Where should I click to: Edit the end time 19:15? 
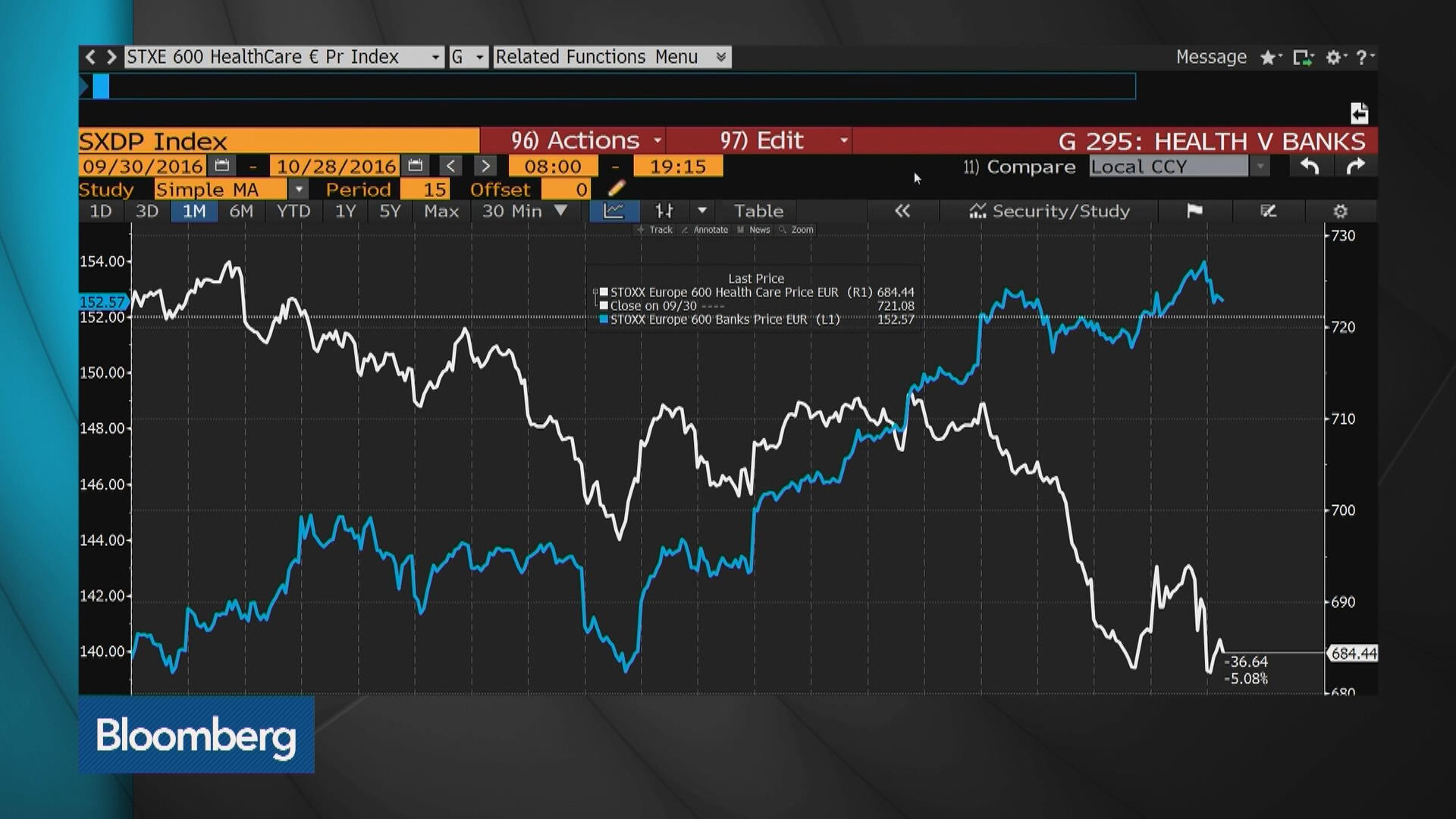(x=678, y=166)
